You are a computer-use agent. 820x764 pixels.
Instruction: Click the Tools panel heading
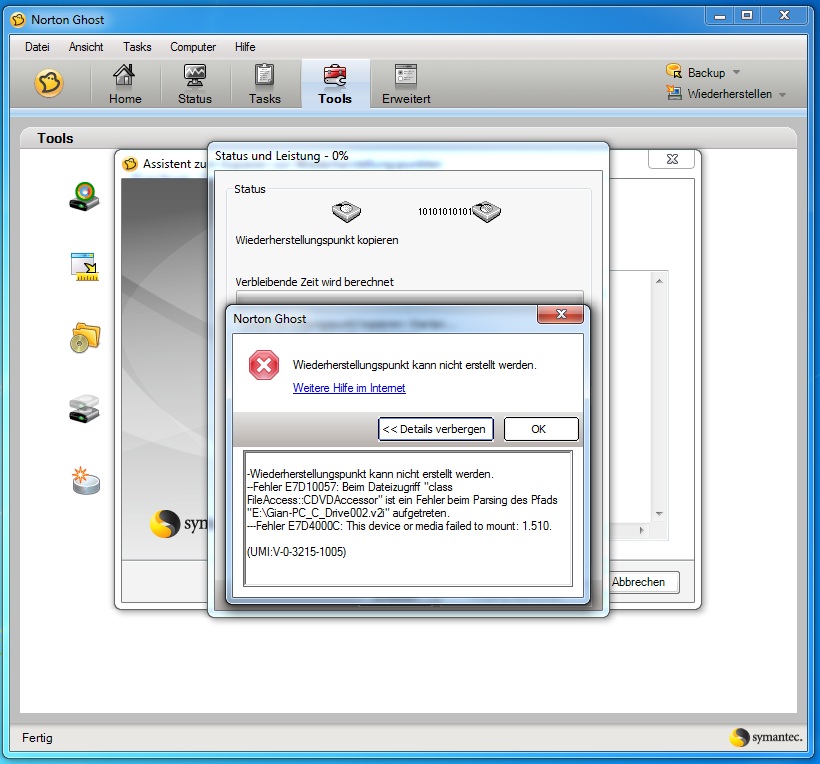pyautogui.click(x=55, y=138)
